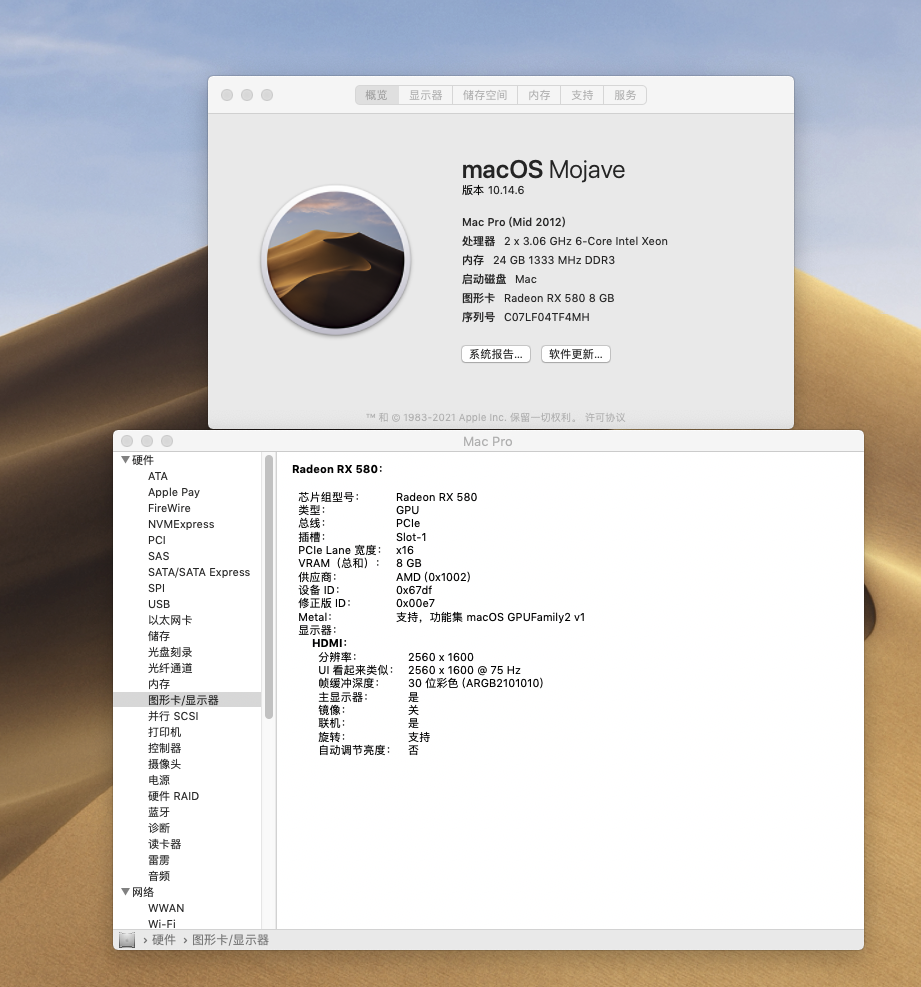
Task: Select USB in the hardware list
Action: [159, 604]
